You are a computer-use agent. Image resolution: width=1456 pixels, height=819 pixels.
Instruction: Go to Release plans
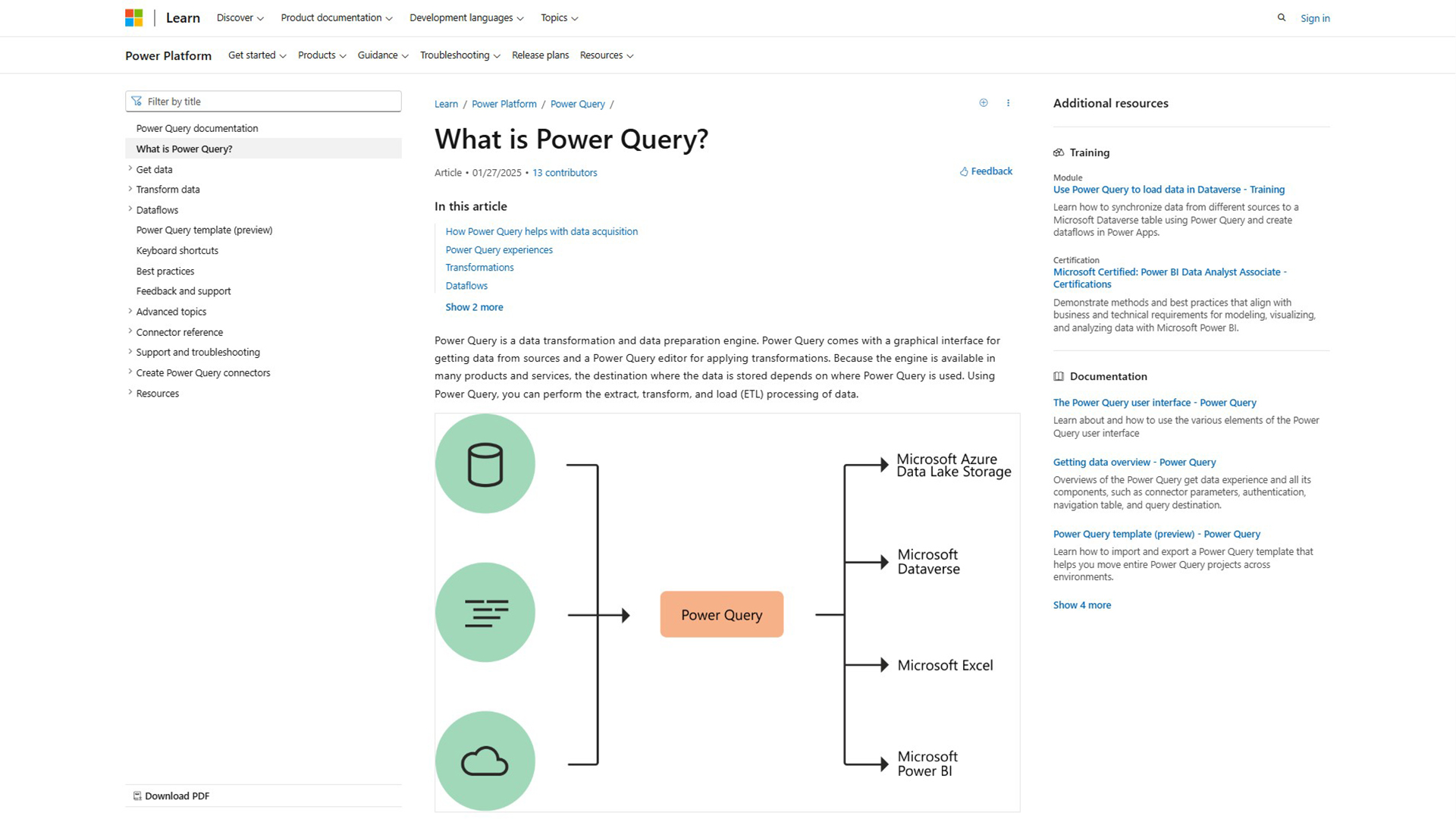coord(540,55)
